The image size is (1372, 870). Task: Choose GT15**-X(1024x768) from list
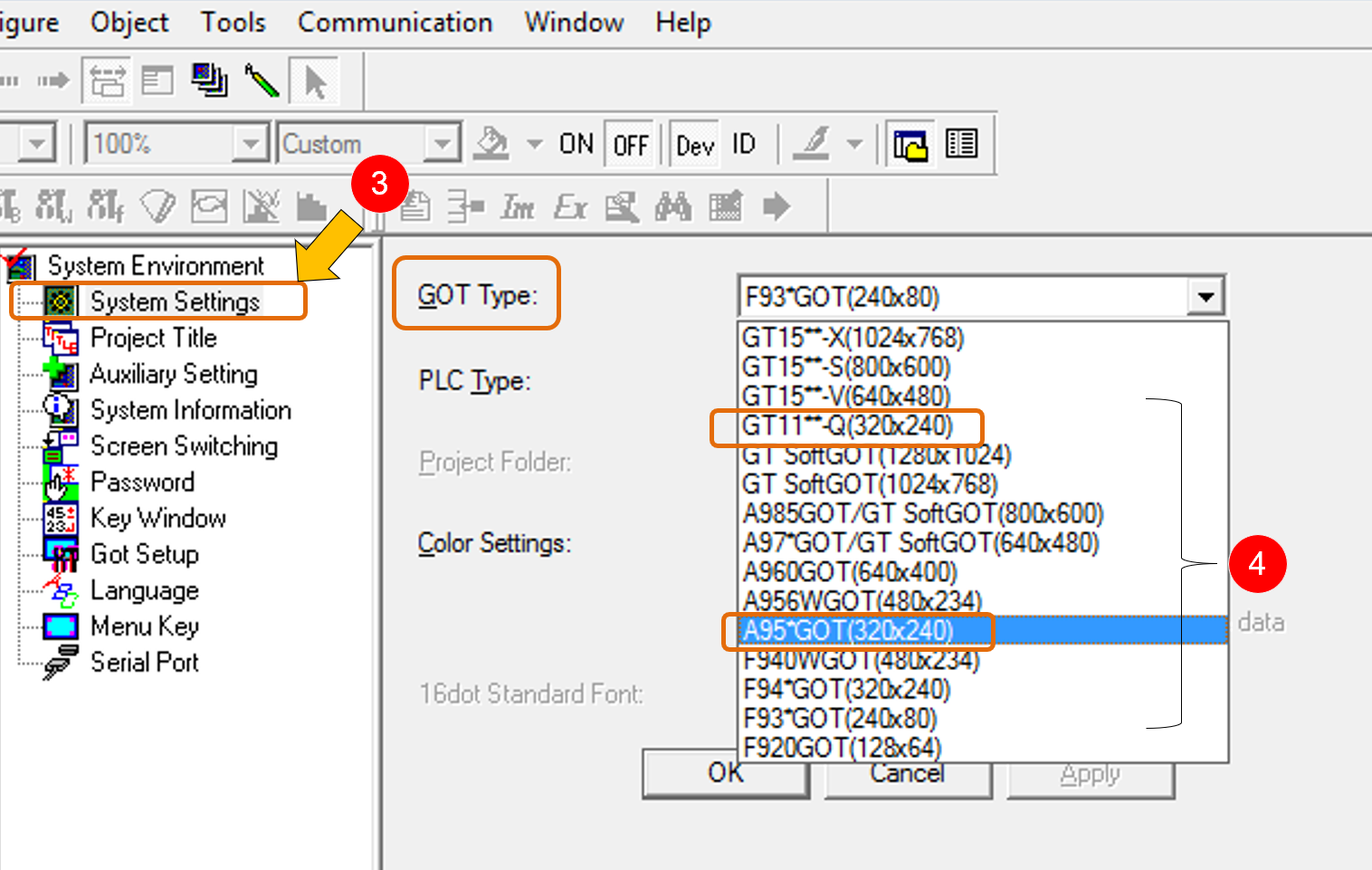(983, 338)
